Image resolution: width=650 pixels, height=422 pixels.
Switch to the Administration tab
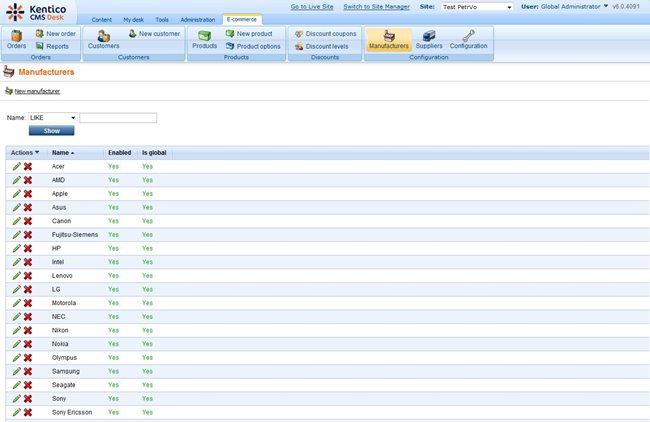click(198, 19)
